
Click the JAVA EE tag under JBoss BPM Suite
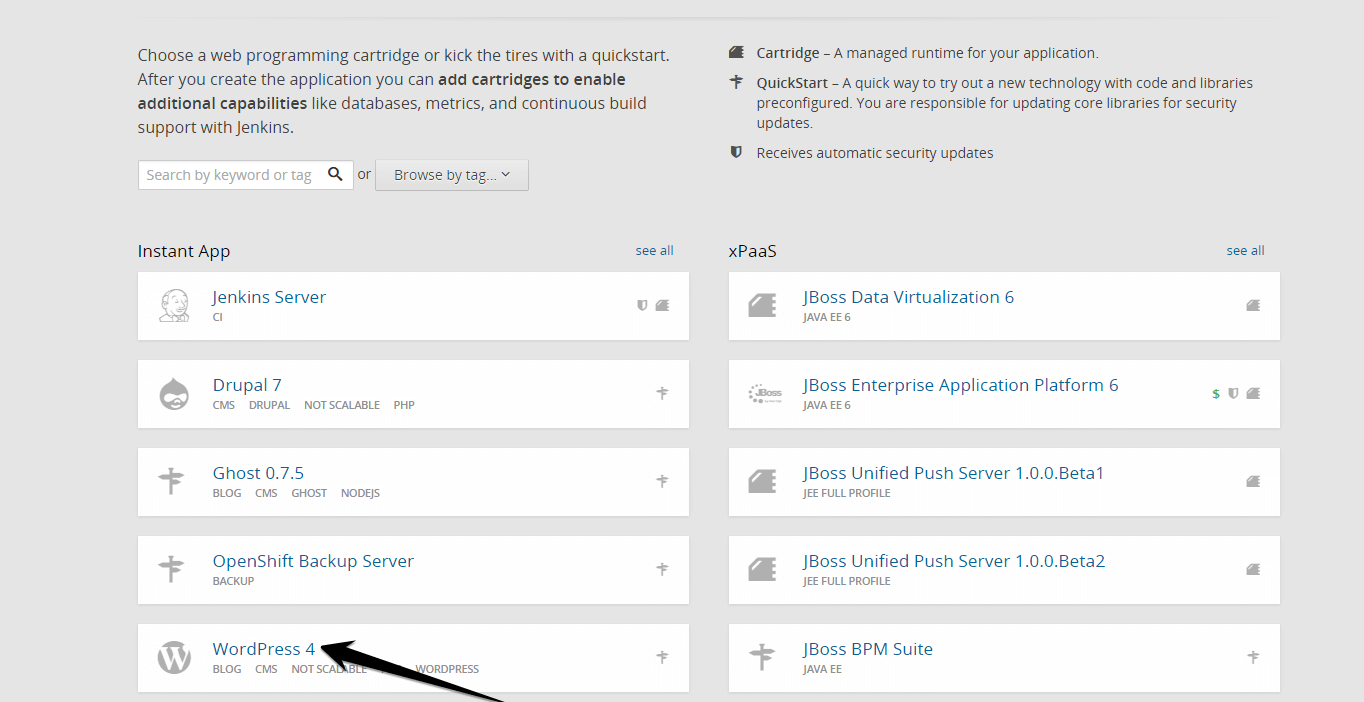point(823,669)
